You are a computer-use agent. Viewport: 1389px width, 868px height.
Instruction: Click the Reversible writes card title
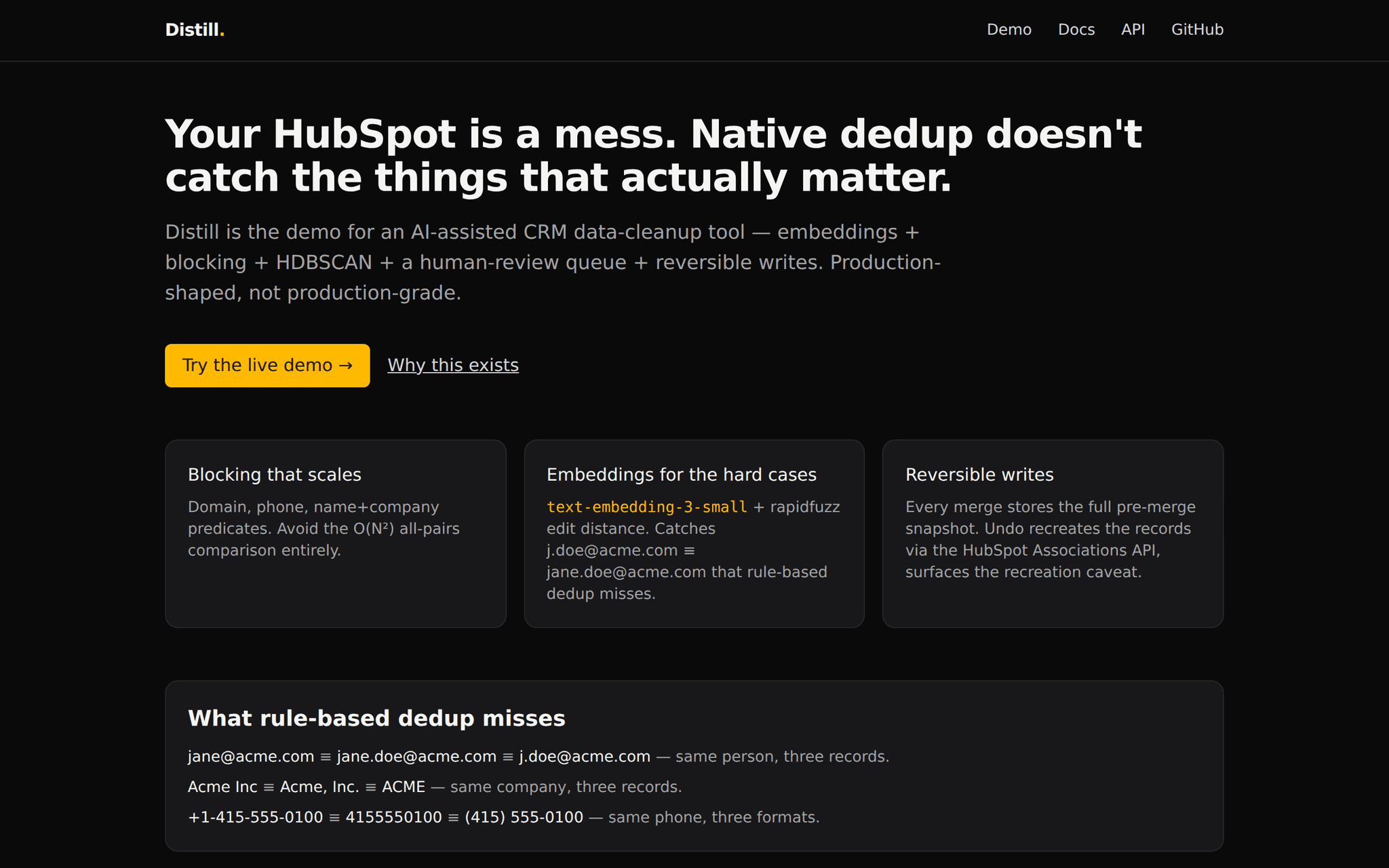pos(979,475)
